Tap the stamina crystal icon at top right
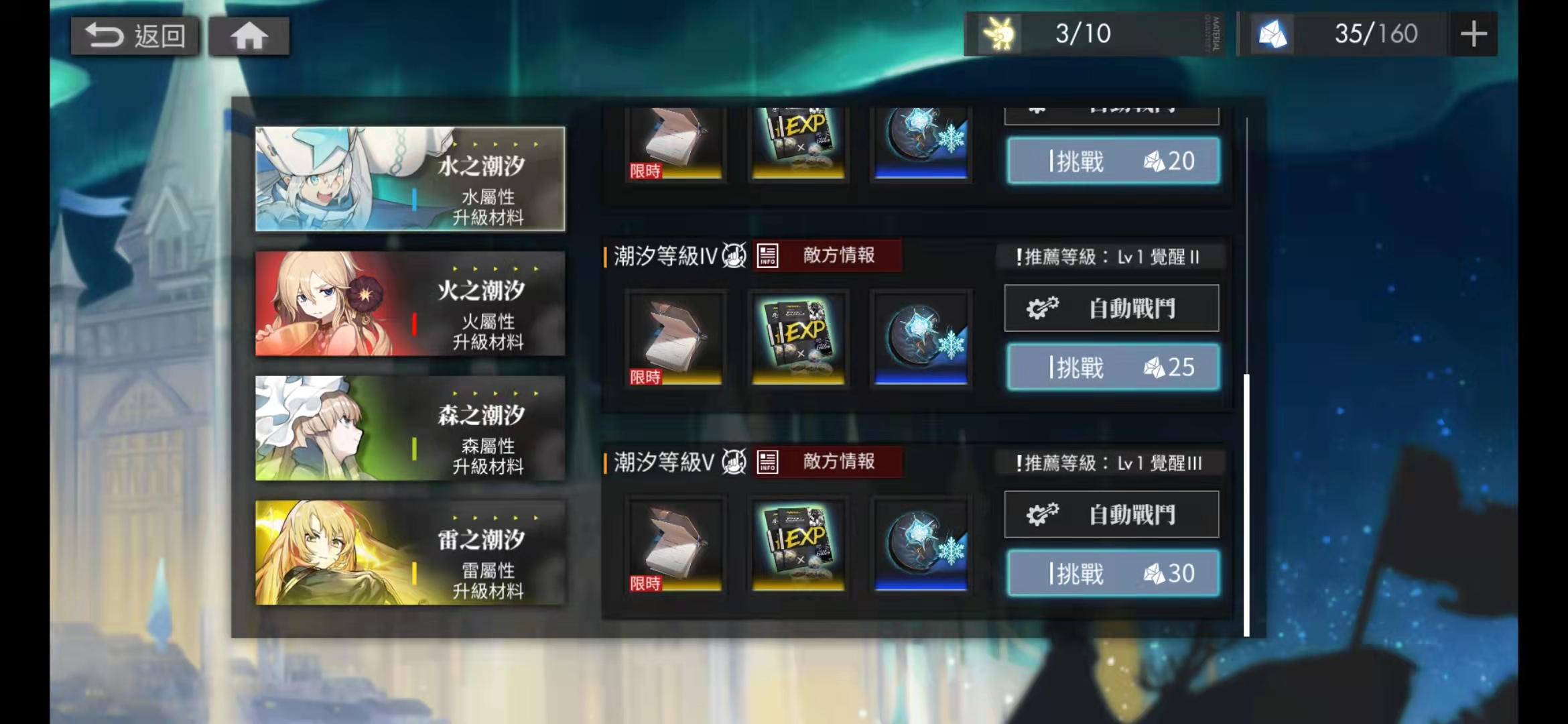This screenshot has width=1568, height=724. tap(1272, 34)
